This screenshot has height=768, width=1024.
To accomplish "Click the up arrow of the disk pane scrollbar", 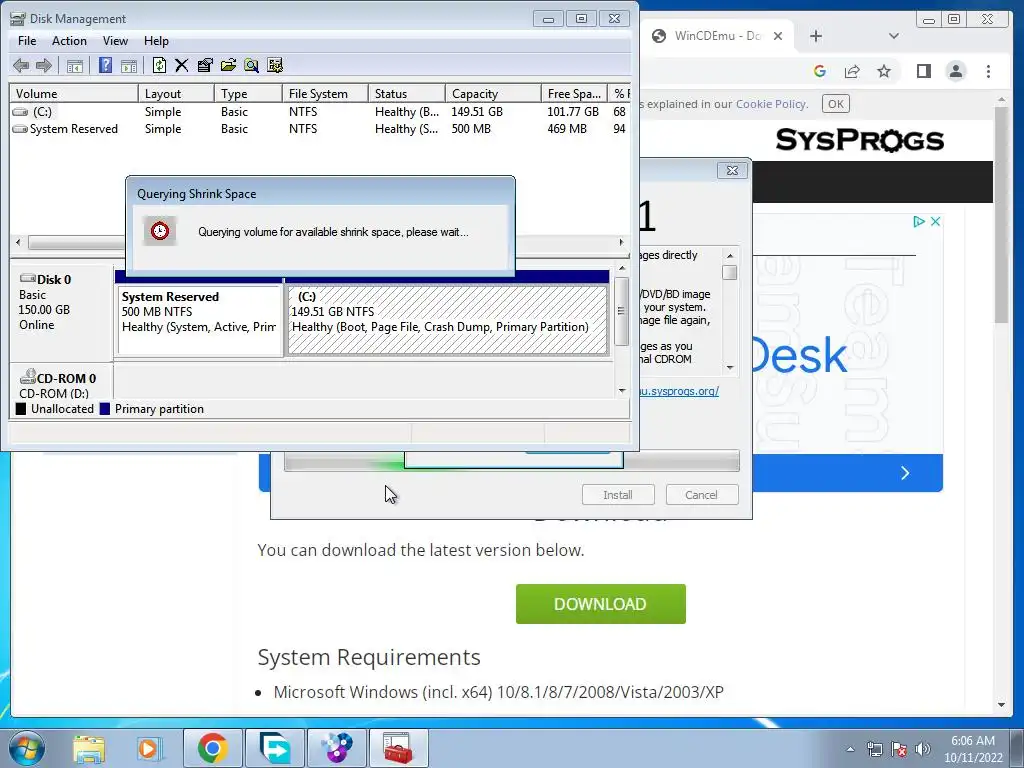I will pos(622,268).
